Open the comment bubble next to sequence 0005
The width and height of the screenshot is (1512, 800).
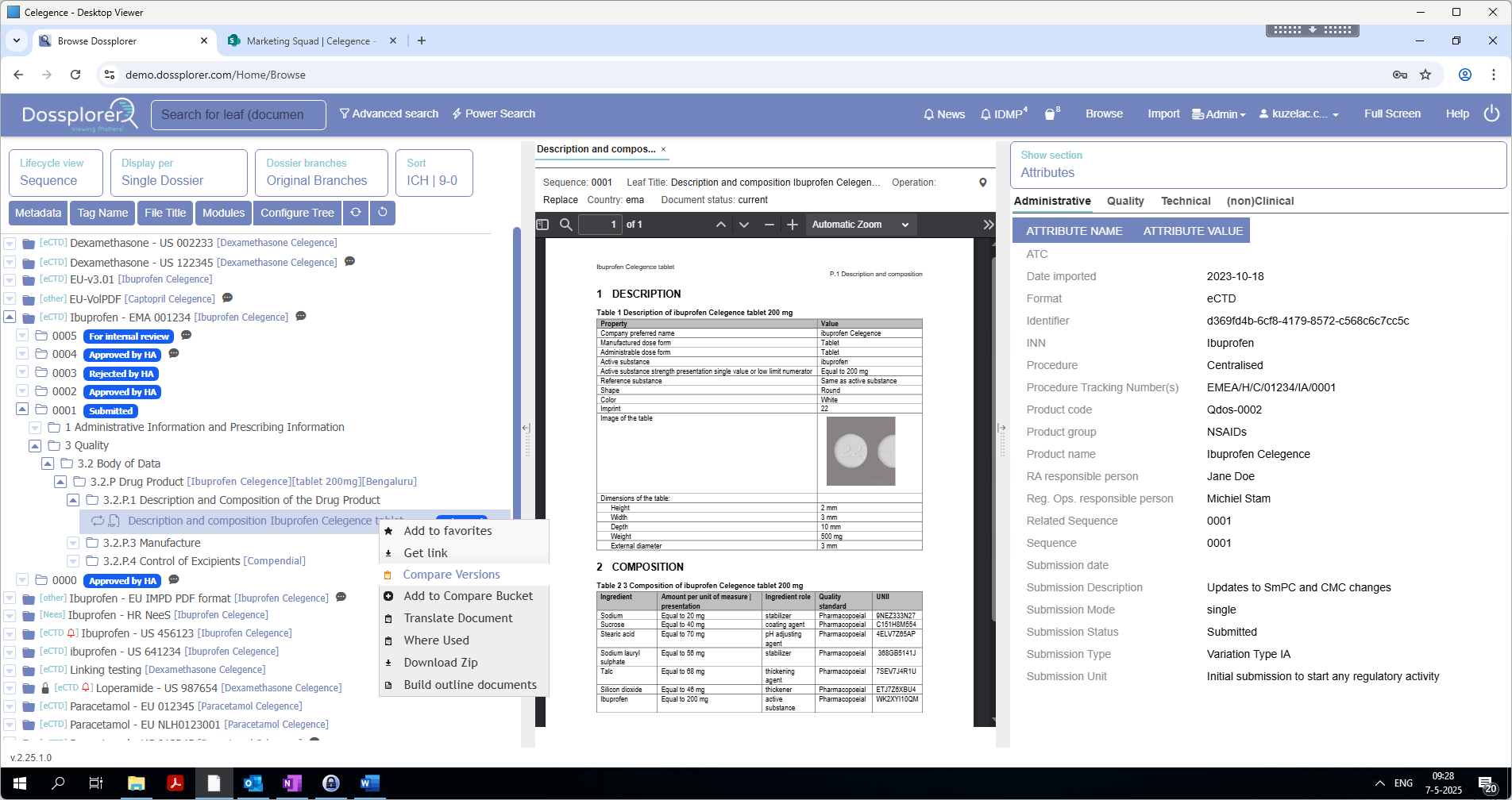pos(187,336)
